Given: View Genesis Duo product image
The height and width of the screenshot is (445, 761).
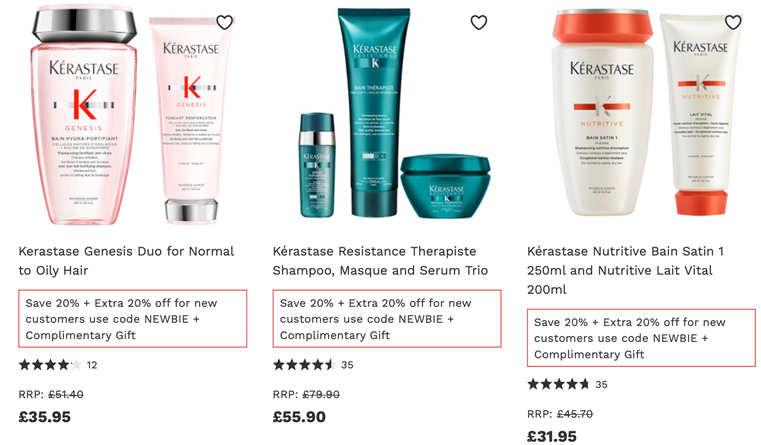Looking at the screenshot, I should [132, 115].
